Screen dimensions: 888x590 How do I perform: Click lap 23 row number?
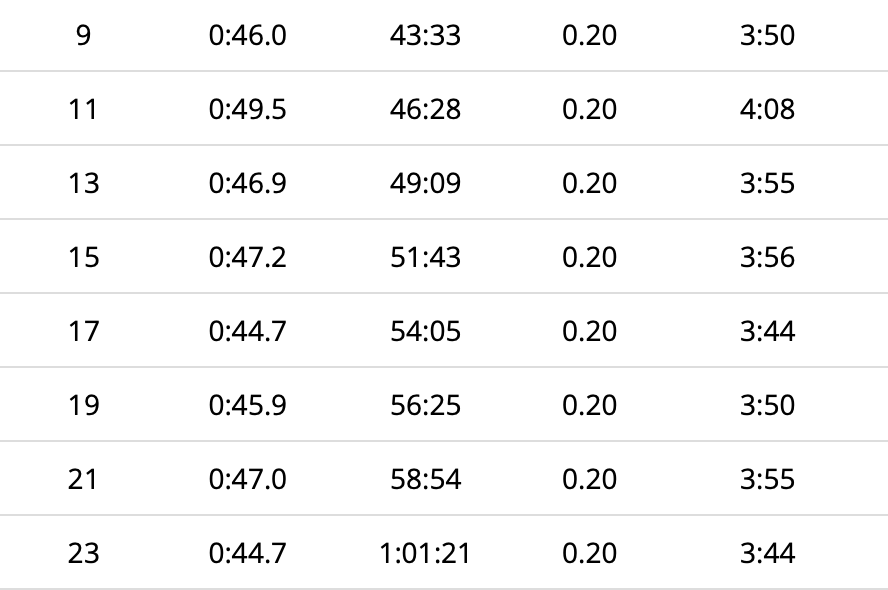click(83, 553)
